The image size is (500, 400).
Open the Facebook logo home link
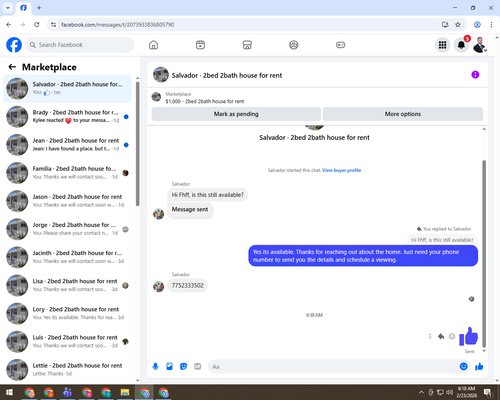point(14,45)
